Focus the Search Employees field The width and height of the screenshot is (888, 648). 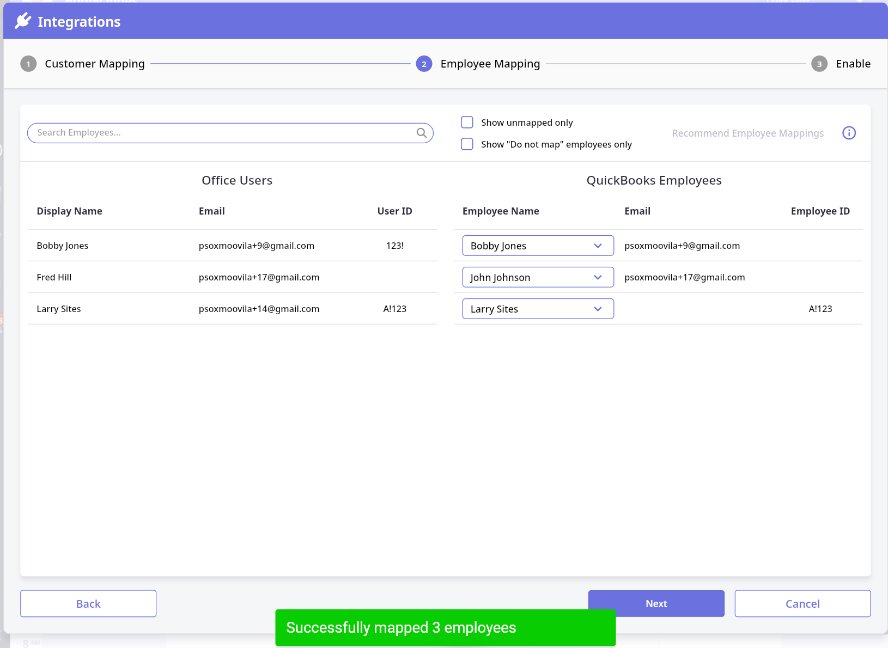(x=220, y=133)
